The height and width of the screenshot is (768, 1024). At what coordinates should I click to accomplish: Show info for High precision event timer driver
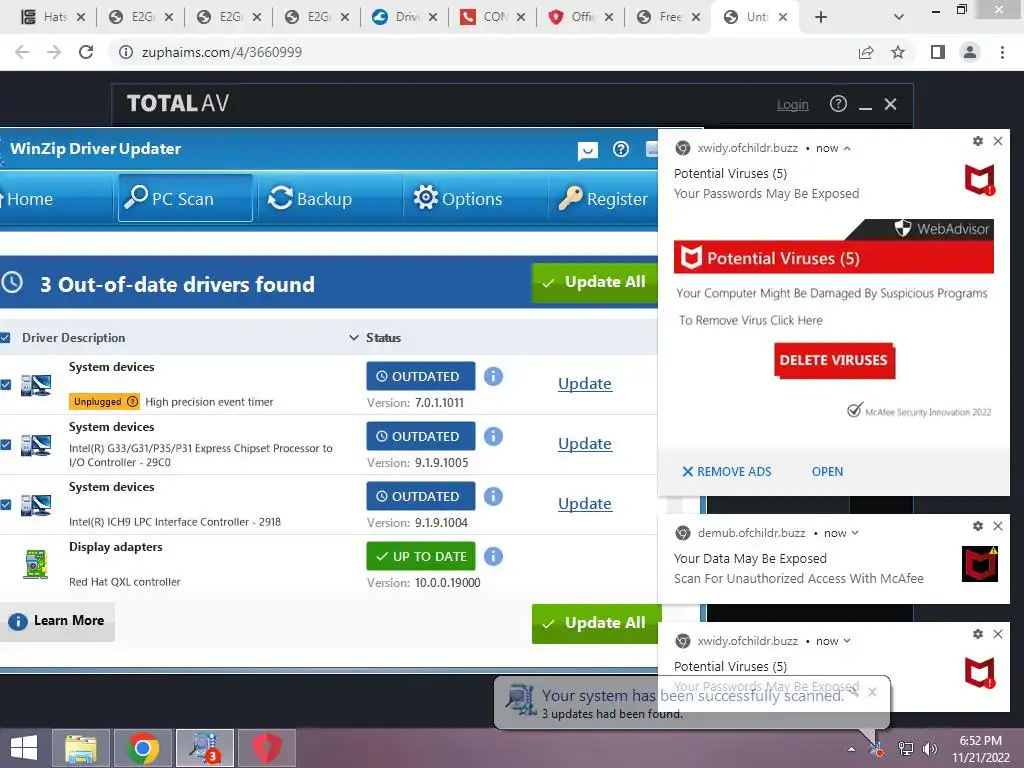coord(493,376)
